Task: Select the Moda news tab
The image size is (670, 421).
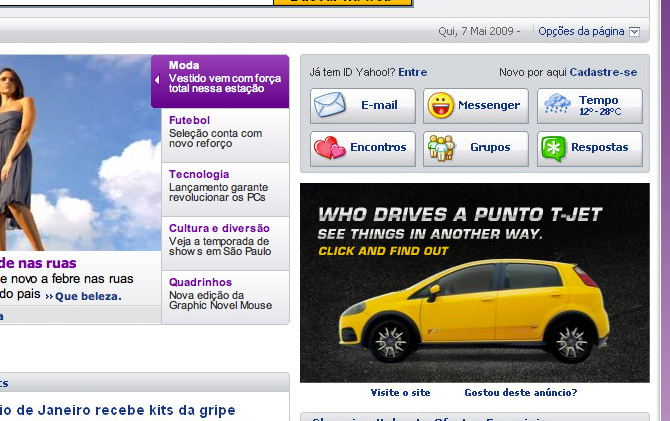Action: (220, 81)
